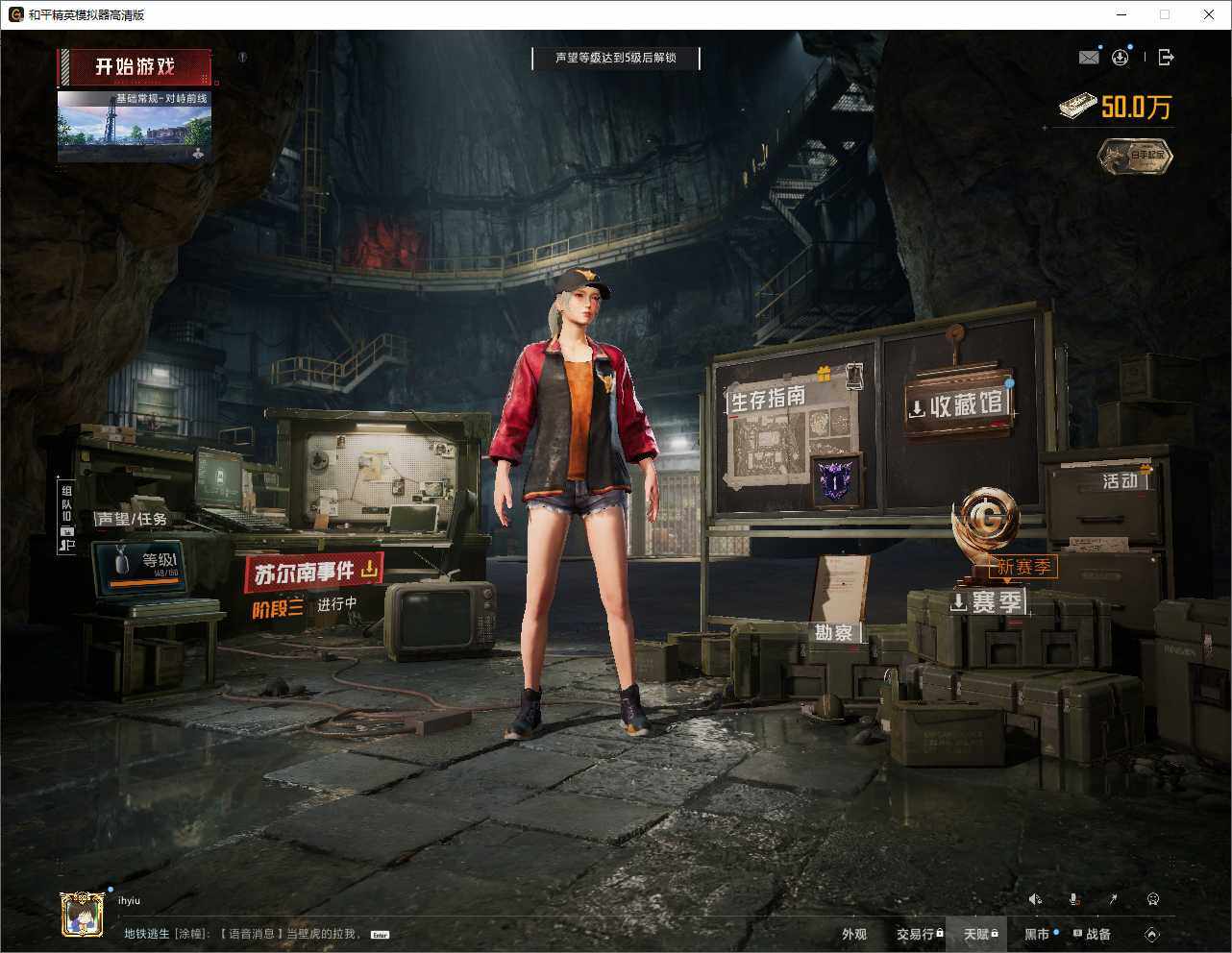
Task: Click the gift icon on 生存指南
Action: [824, 374]
